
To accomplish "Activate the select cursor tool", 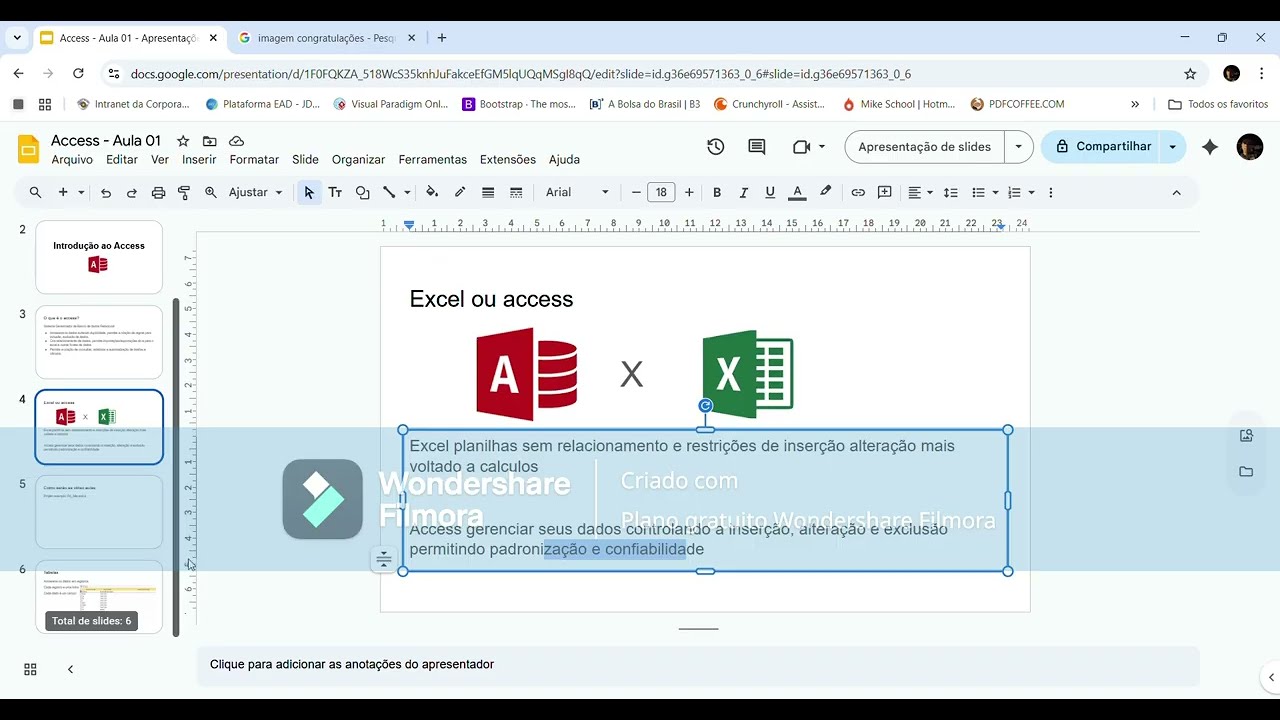I will pos(309,192).
